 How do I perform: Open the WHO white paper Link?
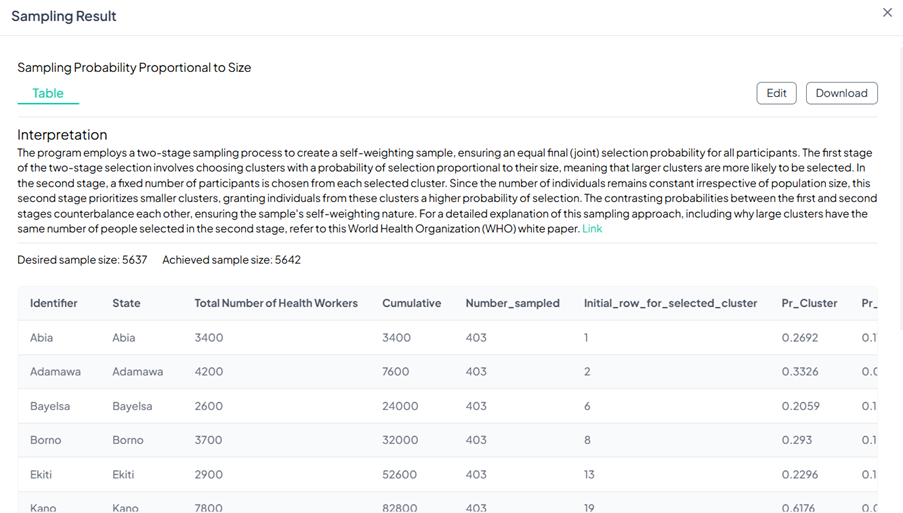592,229
